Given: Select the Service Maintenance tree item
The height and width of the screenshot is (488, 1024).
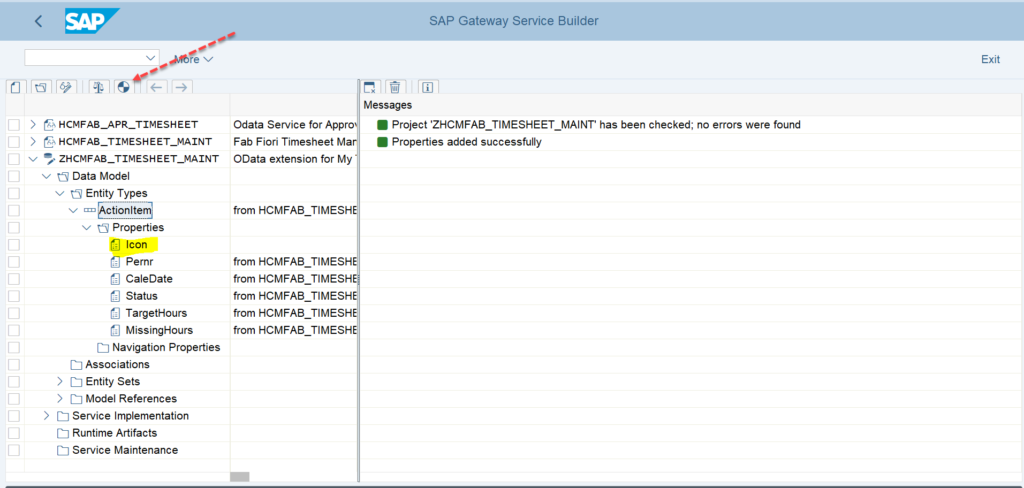Looking at the screenshot, I should [125, 450].
